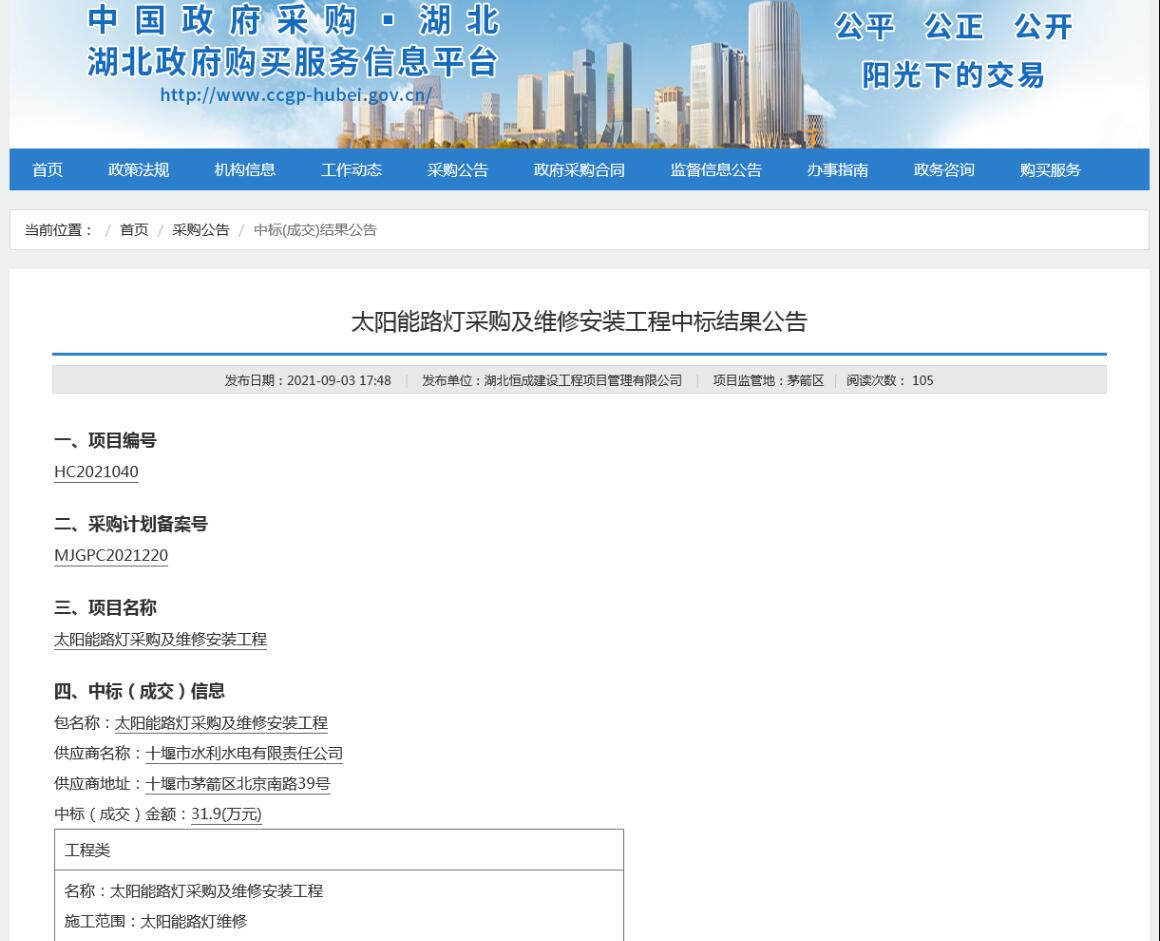
Task: Open 监督信息公告 from the navigation bar
Action: 715,170
